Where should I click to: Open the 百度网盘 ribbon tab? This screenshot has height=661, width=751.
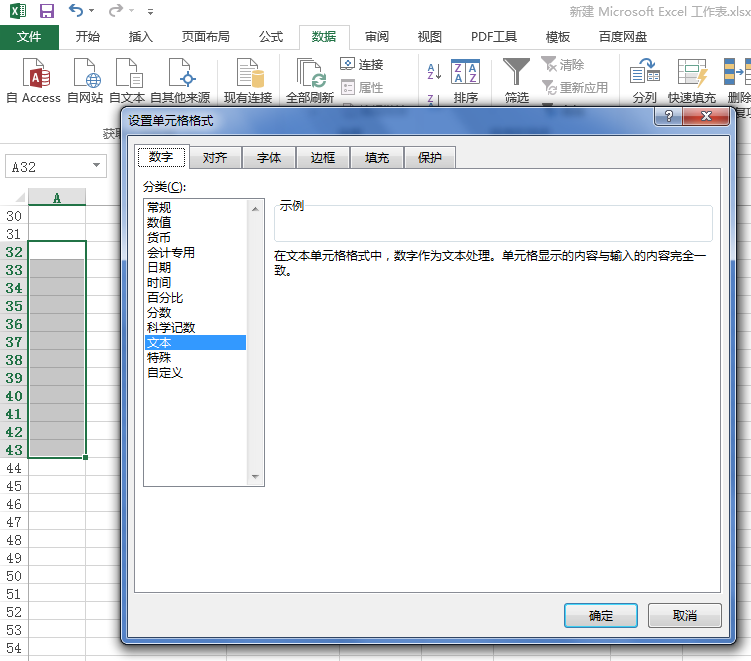[623, 37]
